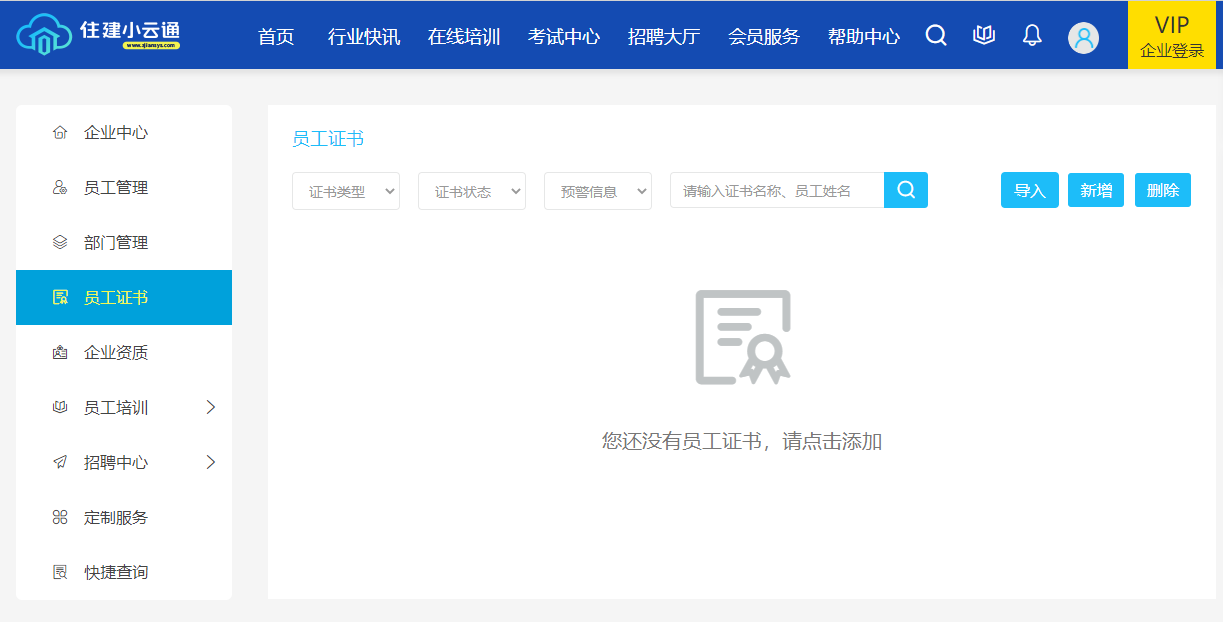Screen dimensions: 1223x622
Task: Open the 证书状态 dropdown
Action: pyautogui.click(x=472, y=191)
